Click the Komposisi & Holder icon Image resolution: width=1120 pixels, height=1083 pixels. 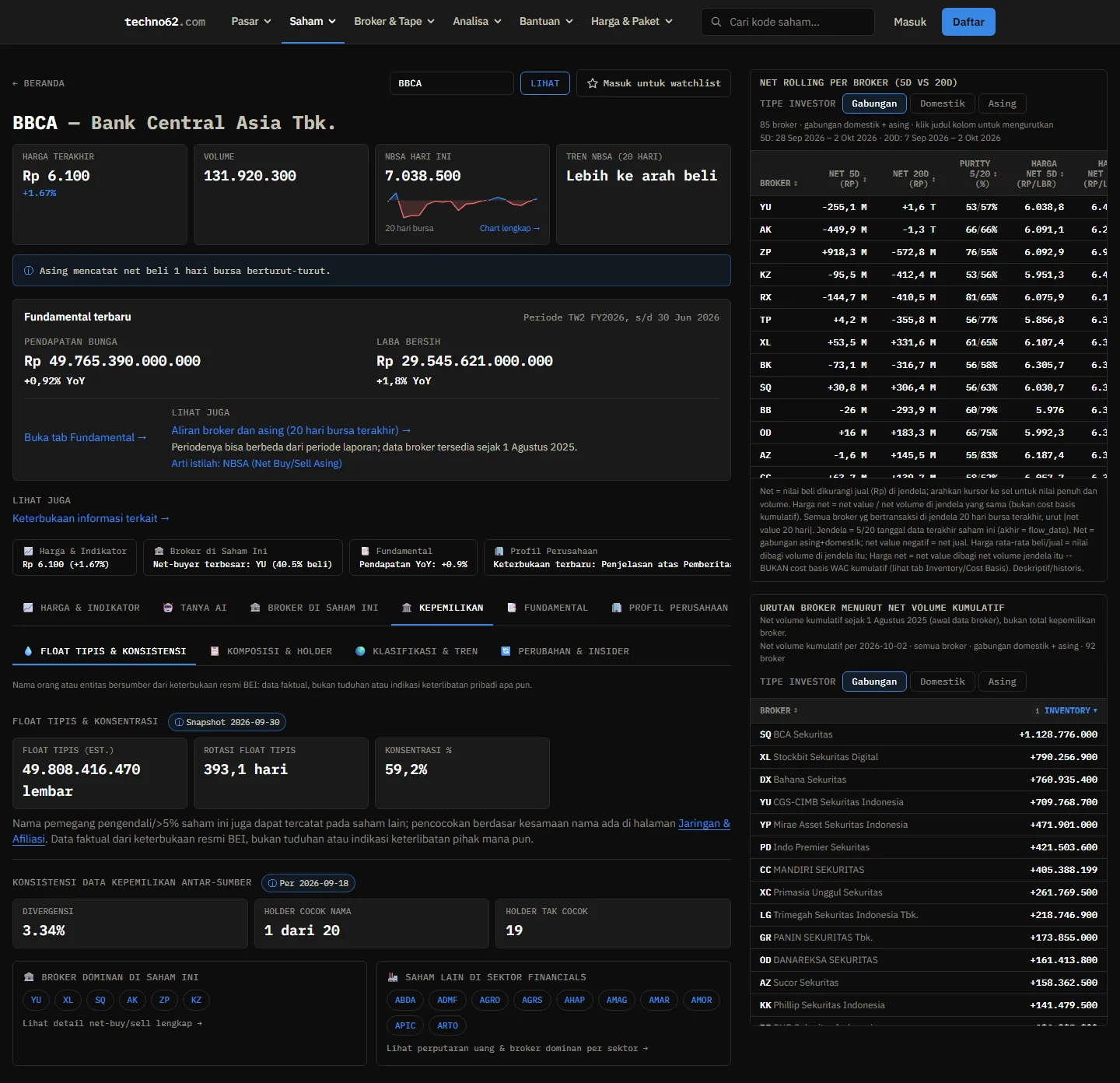(x=215, y=651)
